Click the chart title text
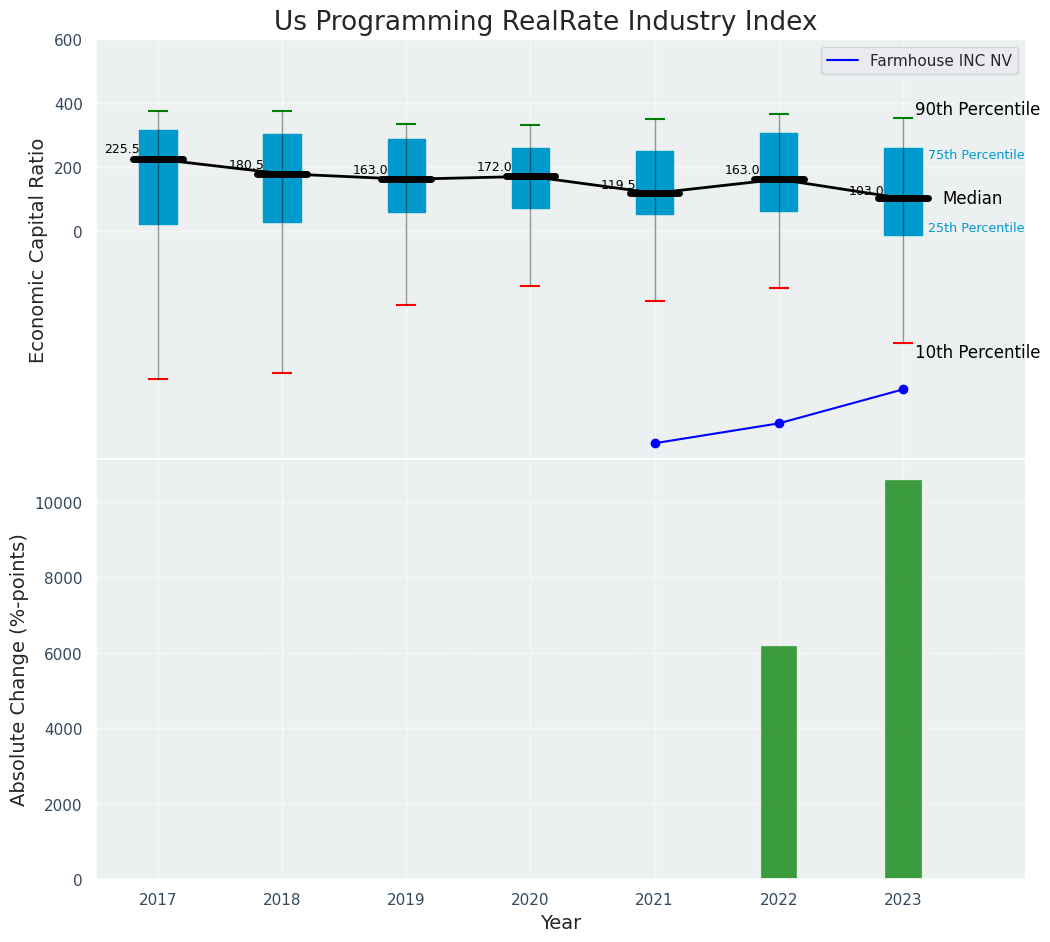 tap(545, 22)
